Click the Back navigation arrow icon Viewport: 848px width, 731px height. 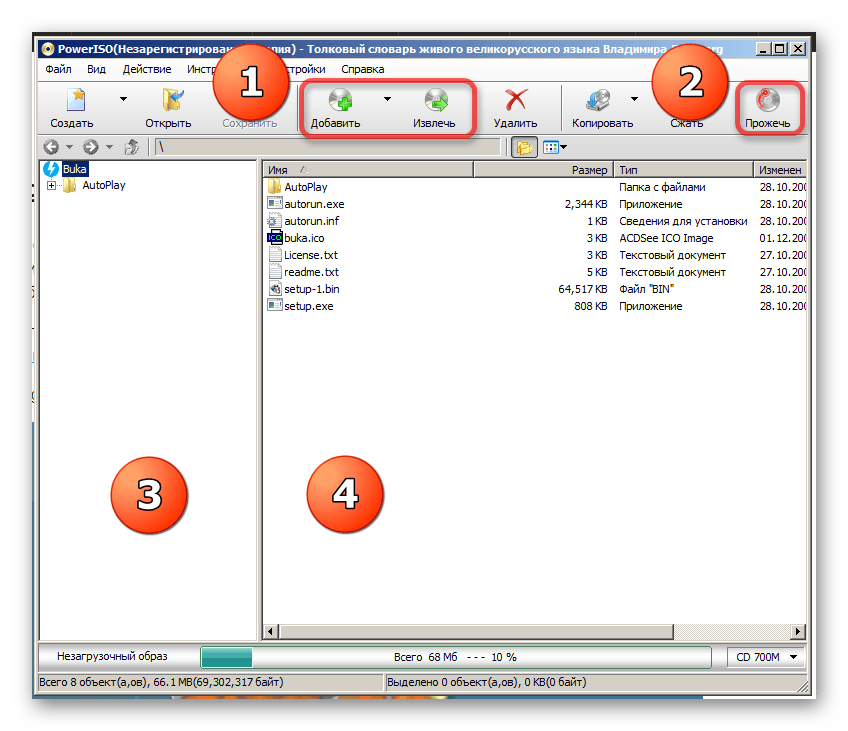[51, 147]
